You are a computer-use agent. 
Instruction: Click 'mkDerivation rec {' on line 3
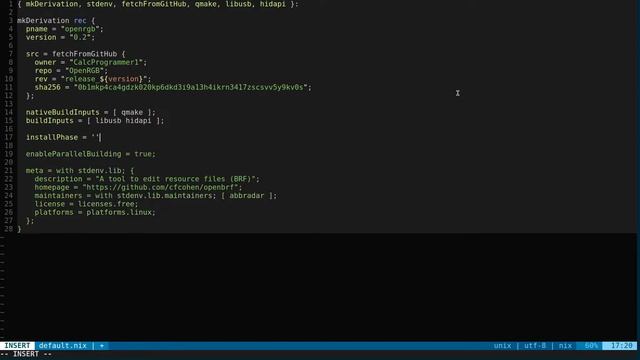tap(56, 20)
